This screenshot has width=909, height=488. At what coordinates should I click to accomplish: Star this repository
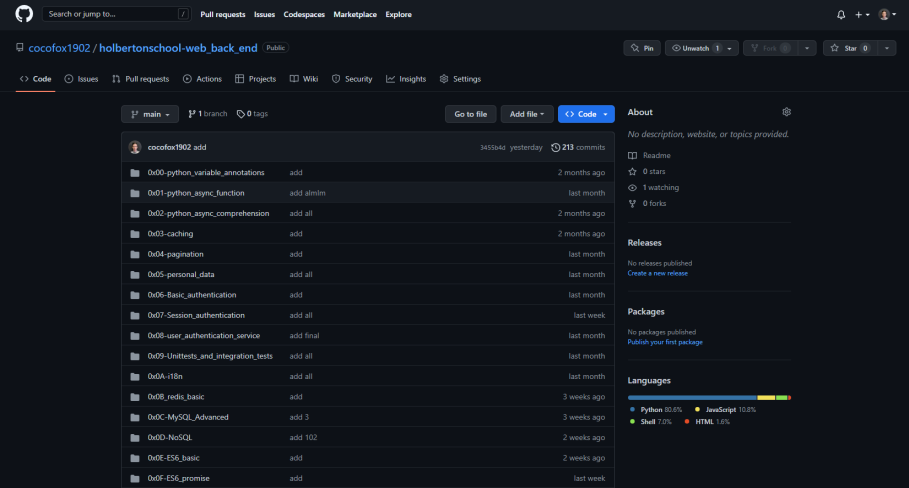coord(850,48)
